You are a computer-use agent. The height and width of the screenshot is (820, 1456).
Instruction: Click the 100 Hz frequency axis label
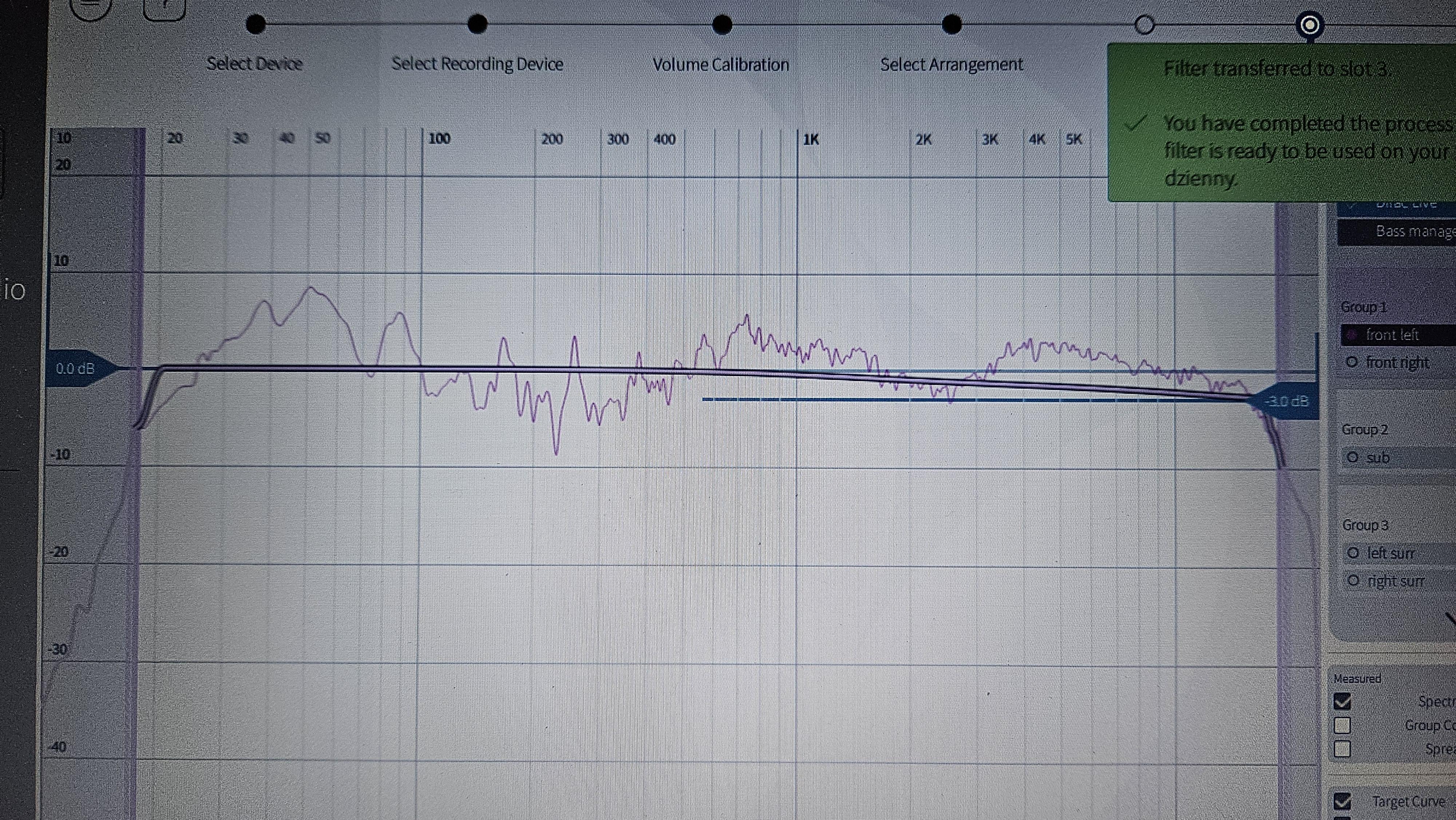[x=439, y=139]
